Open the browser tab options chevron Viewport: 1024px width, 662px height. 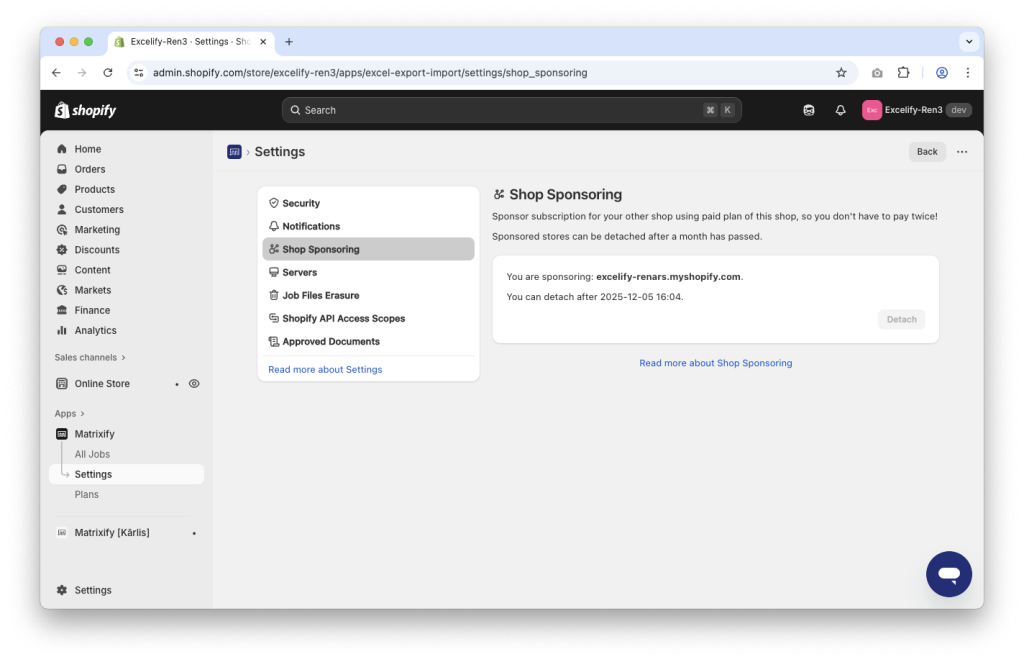pos(967,41)
